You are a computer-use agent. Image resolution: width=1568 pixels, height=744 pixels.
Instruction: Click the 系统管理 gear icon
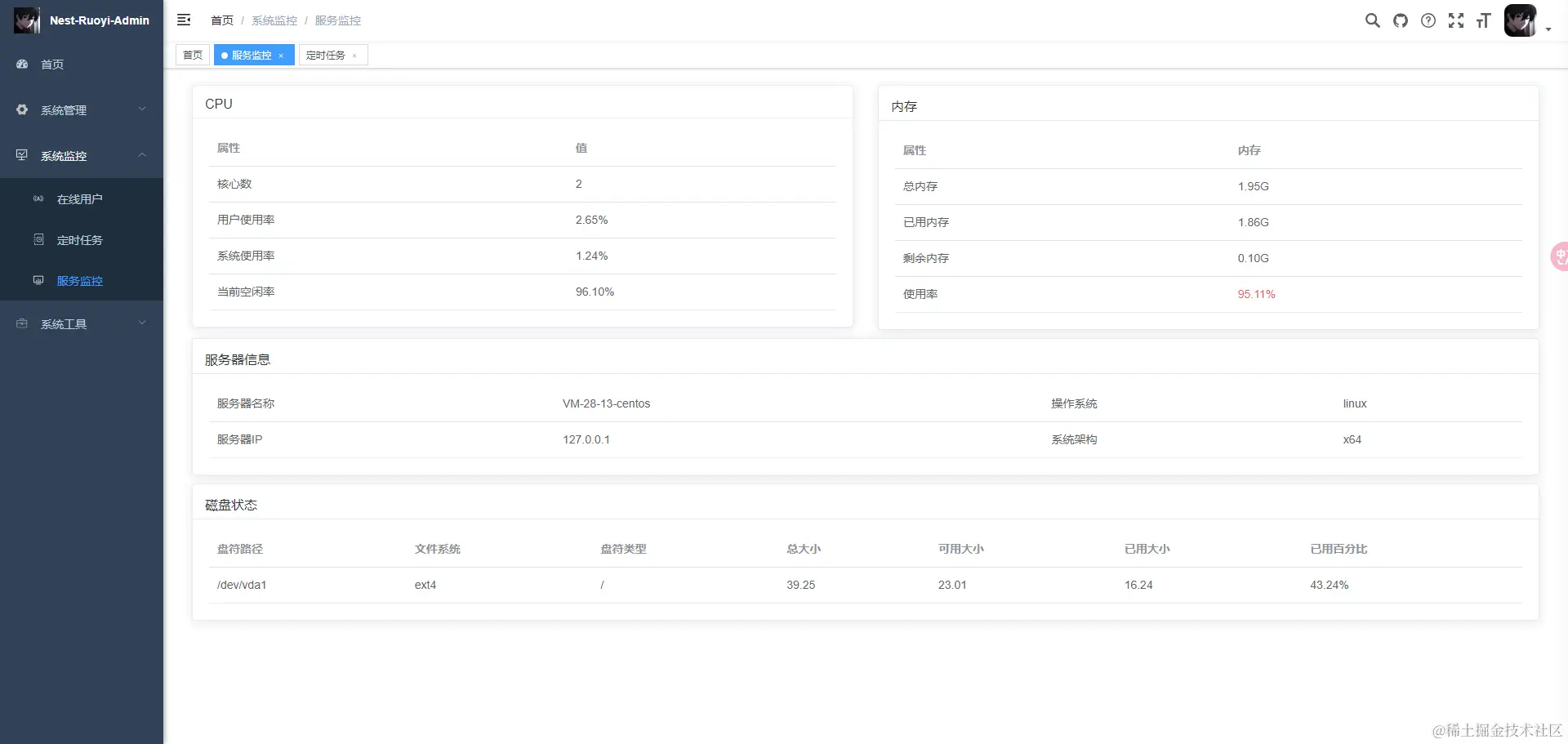coord(22,109)
